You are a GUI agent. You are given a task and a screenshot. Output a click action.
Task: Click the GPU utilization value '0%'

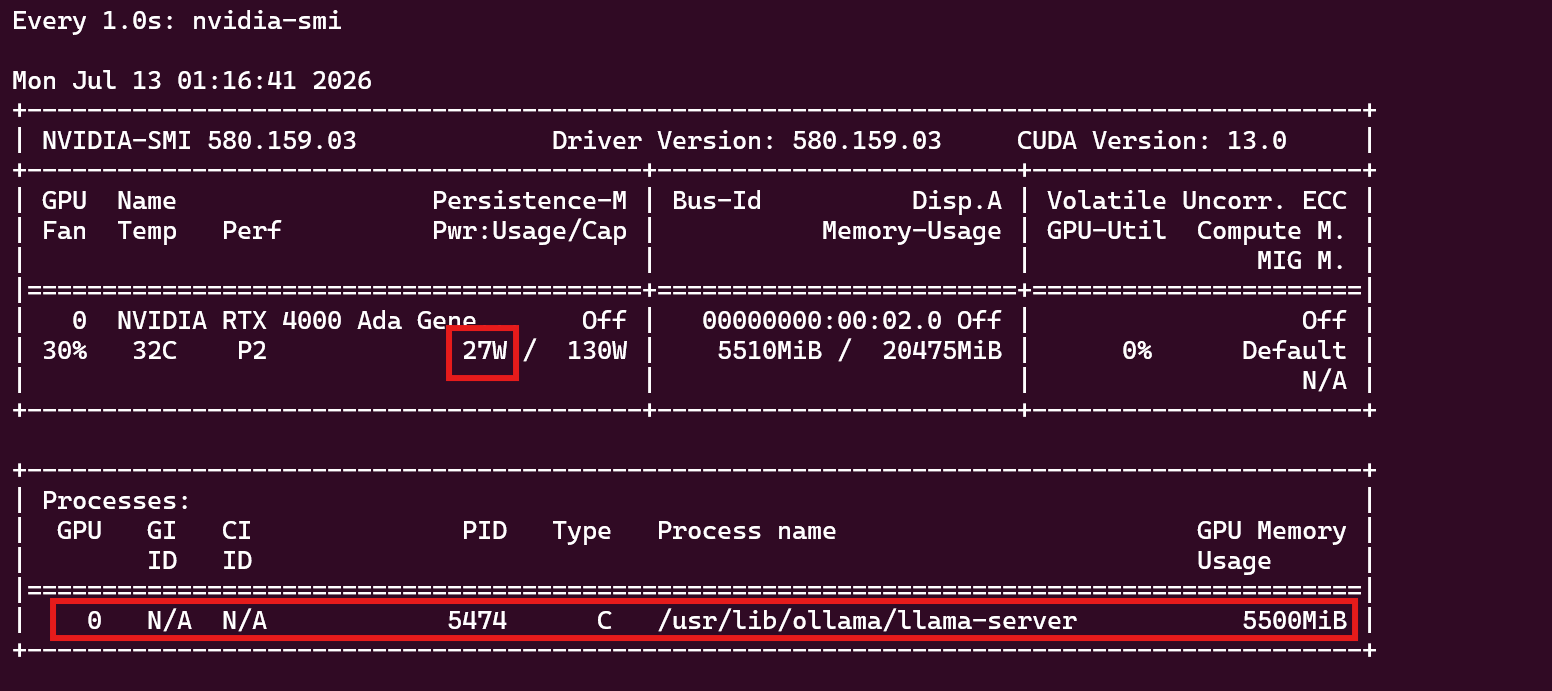[x=1137, y=351]
